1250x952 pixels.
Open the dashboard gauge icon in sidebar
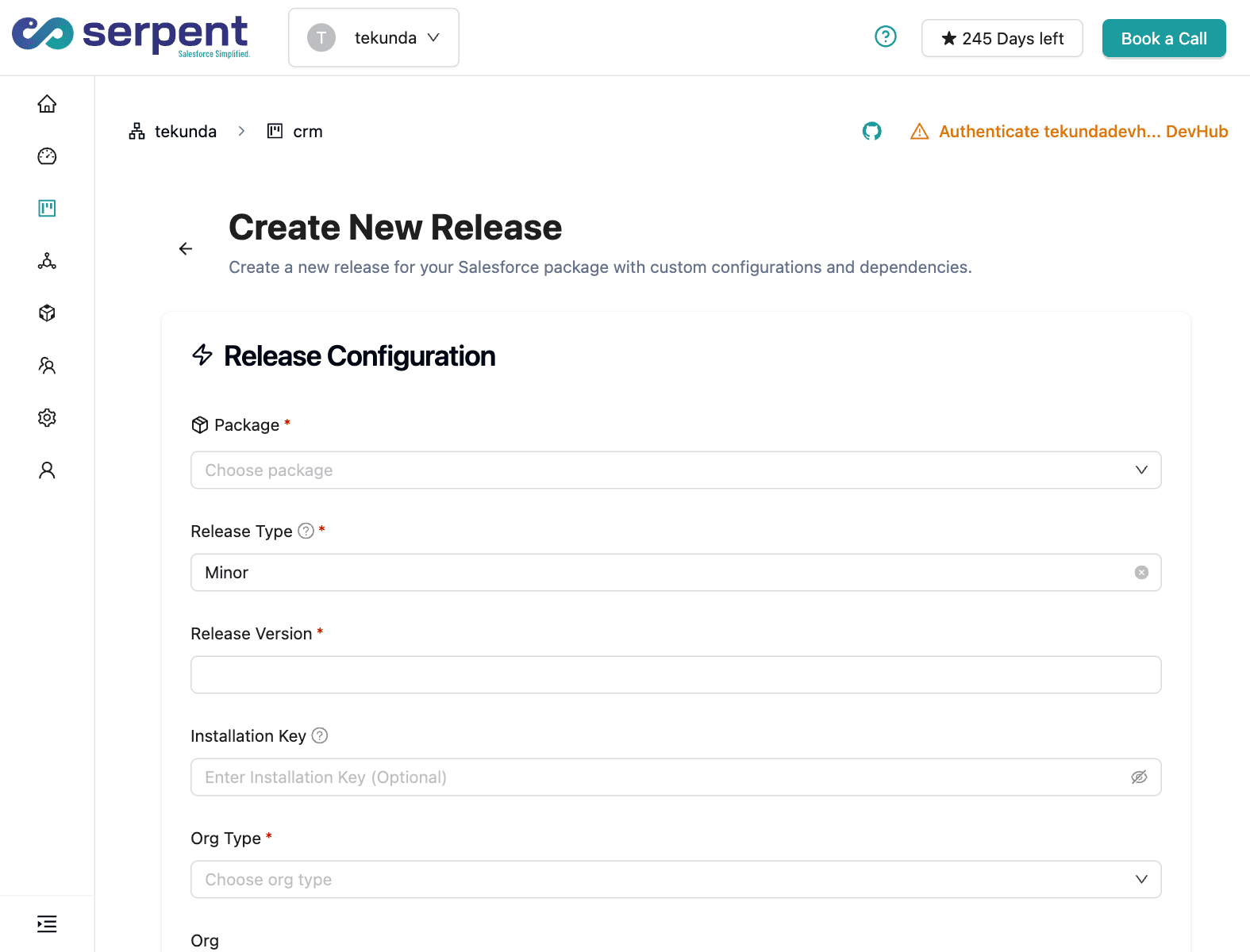(47, 156)
